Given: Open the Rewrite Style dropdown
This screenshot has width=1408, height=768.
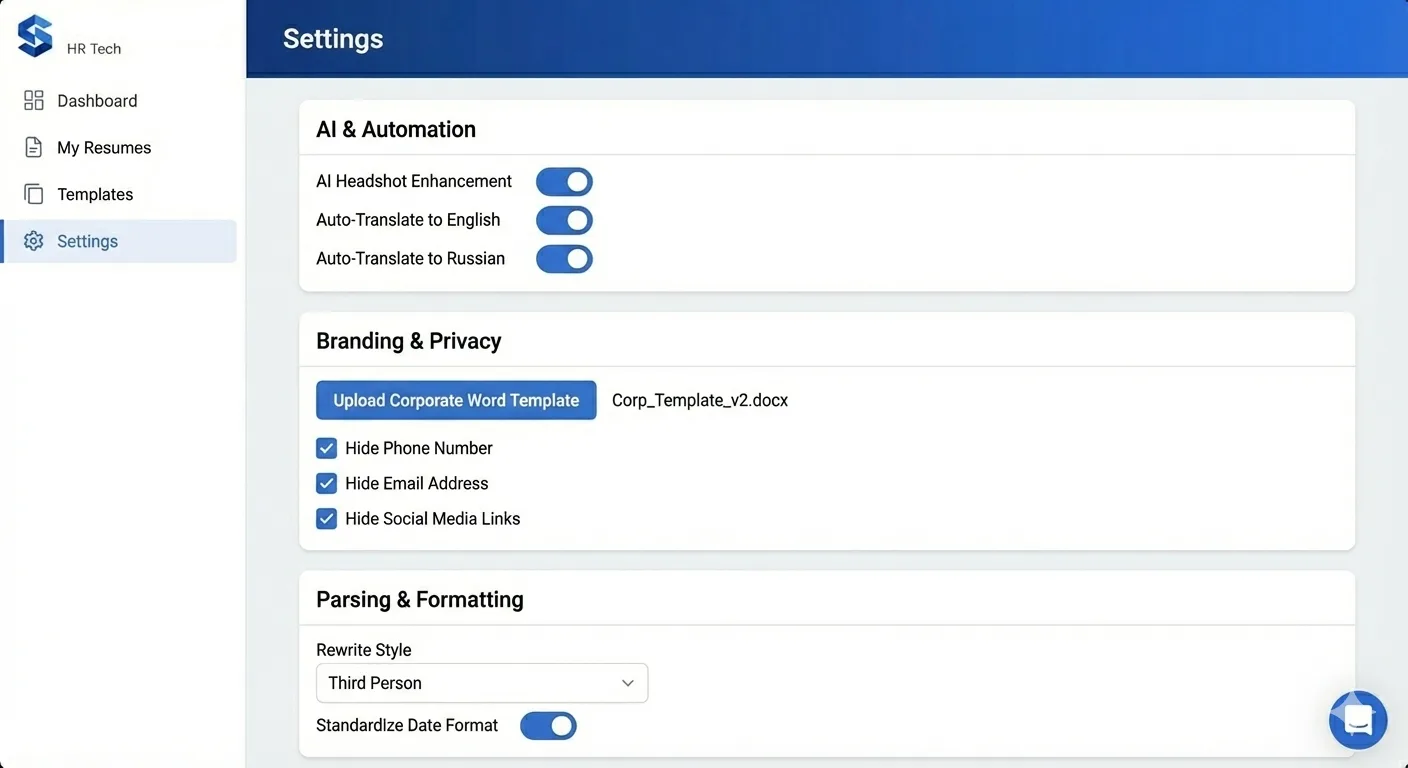Looking at the screenshot, I should tap(482, 683).
